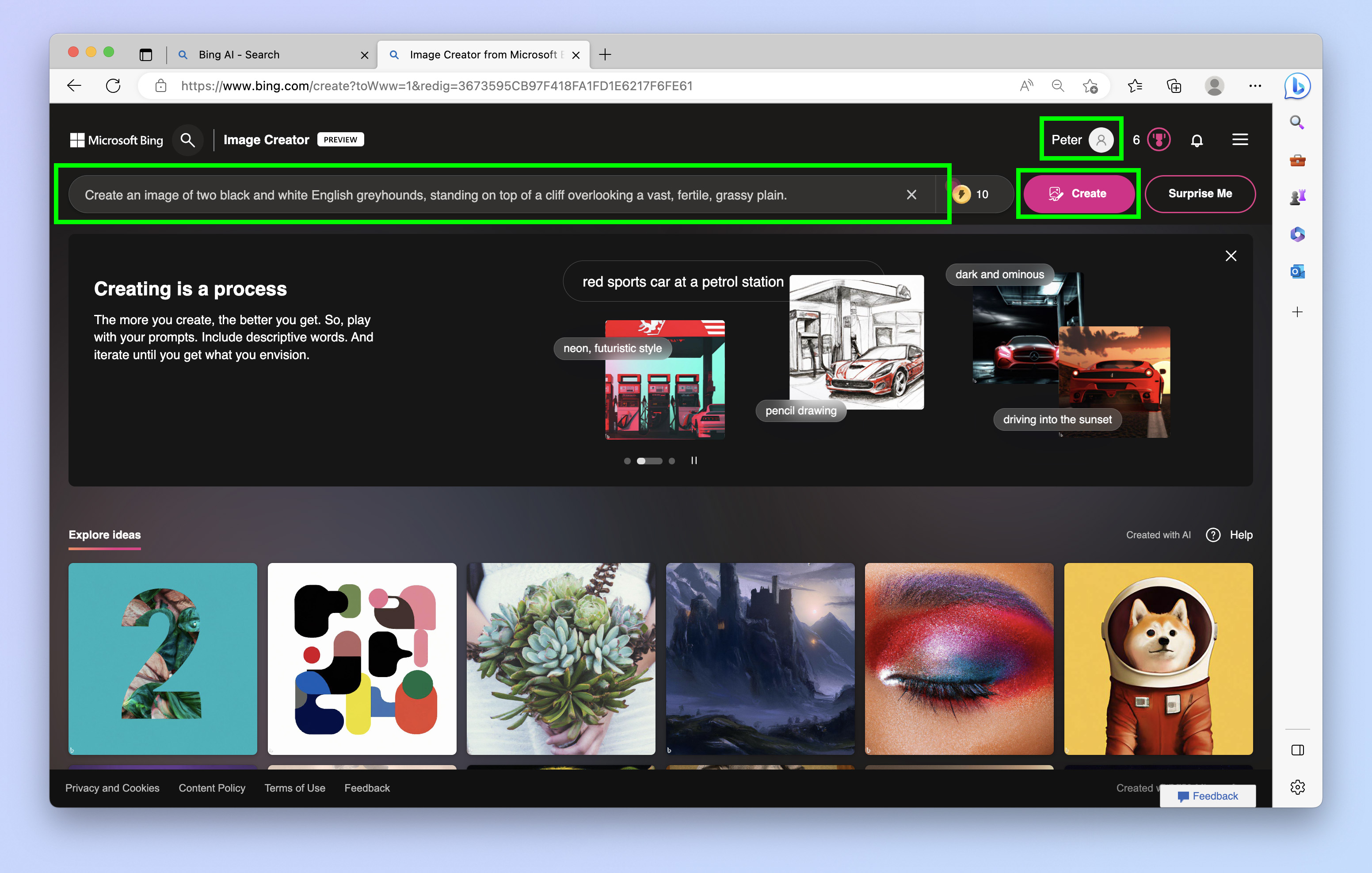This screenshot has width=1372, height=873.
Task: Open the Content Policy link
Action: [212, 788]
